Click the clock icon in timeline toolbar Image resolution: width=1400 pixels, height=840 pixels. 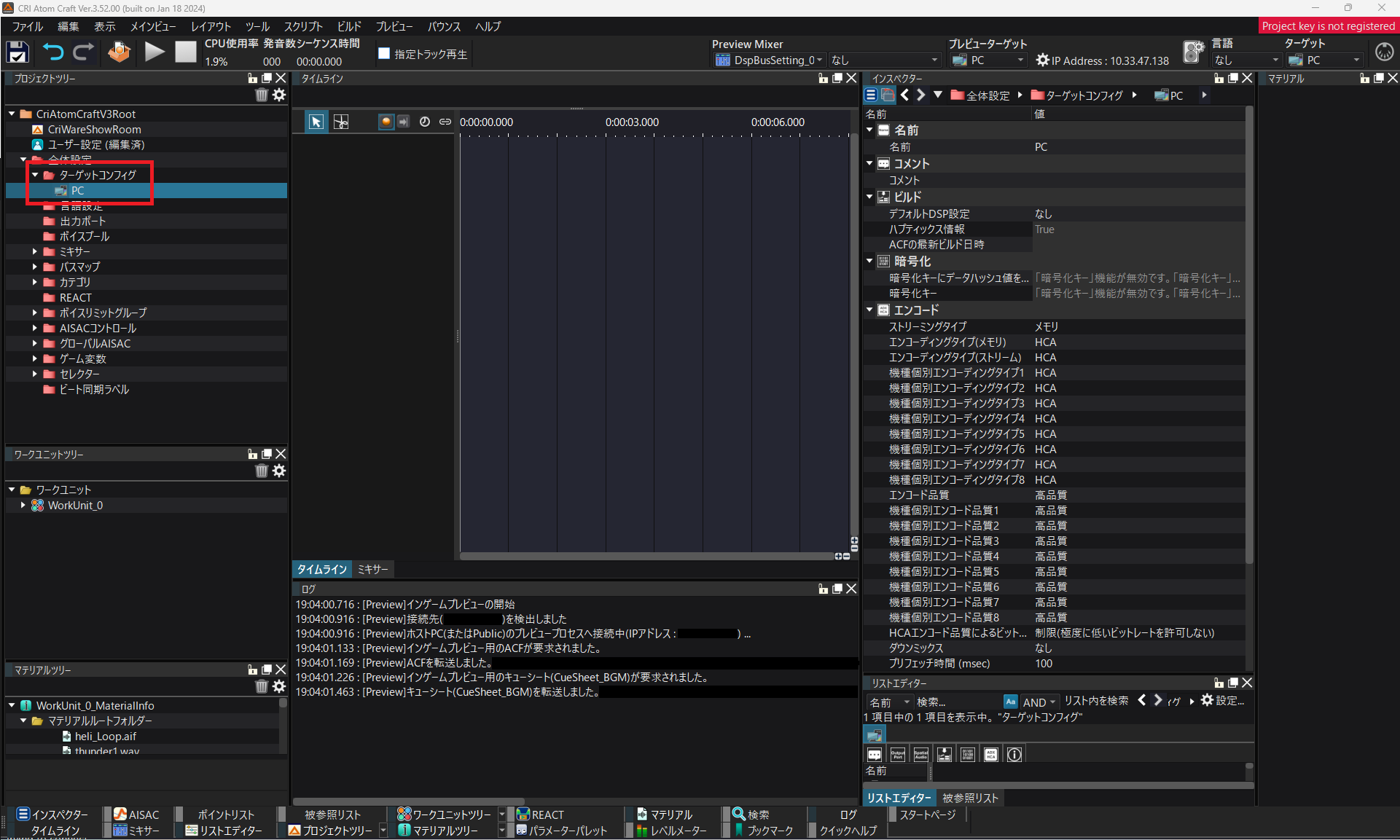pos(425,122)
